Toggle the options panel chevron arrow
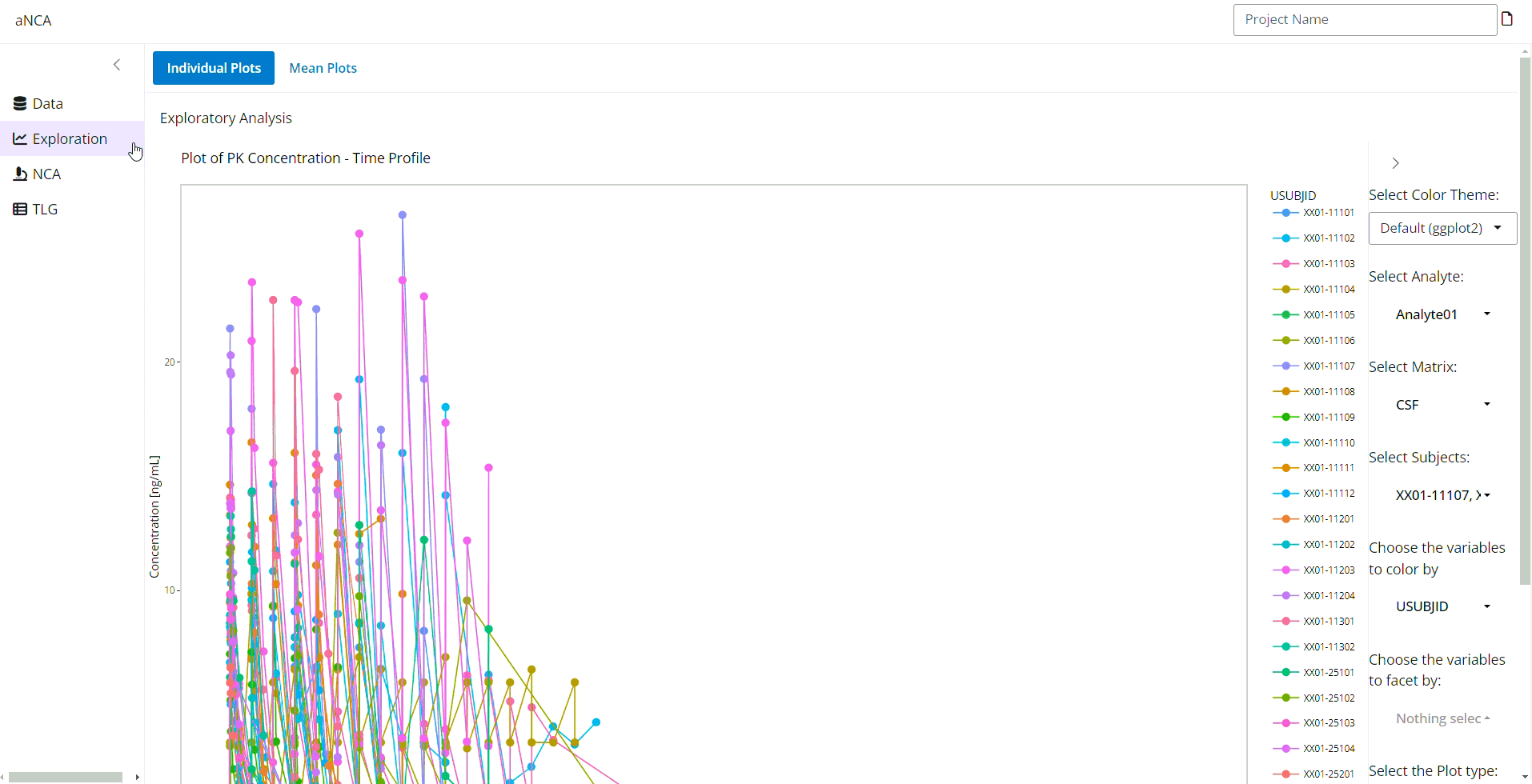 [x=1395, y=163]
